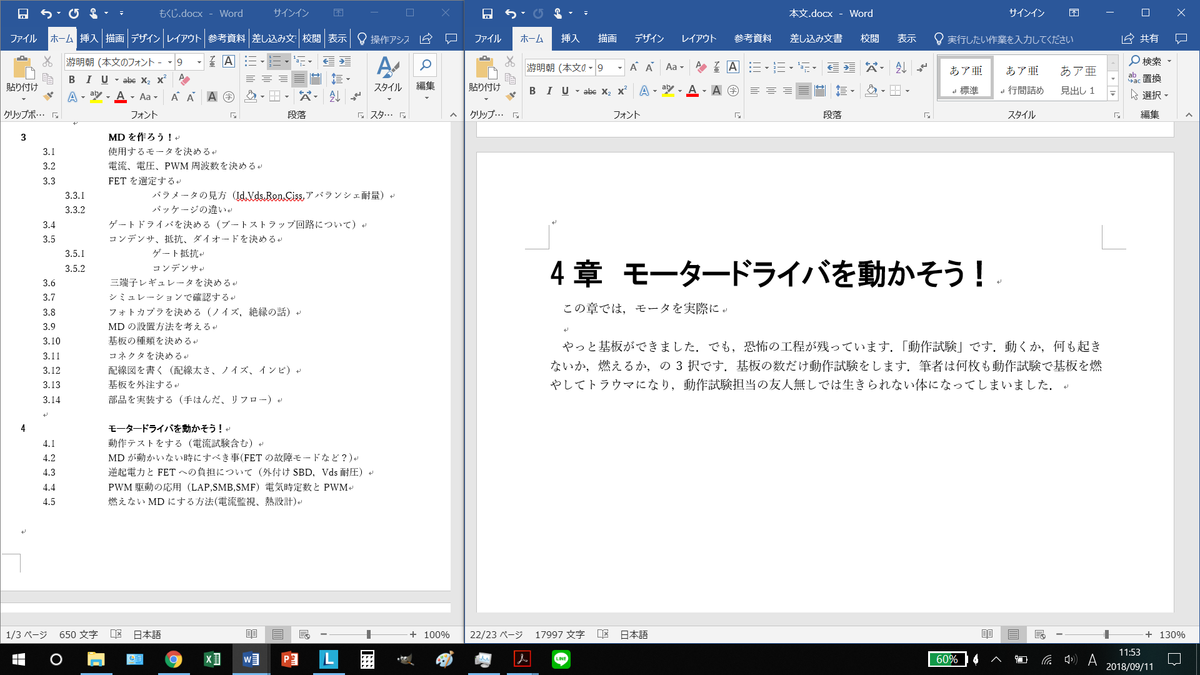Image resolution: width=1200 pixels, height=675 pixels.
Task: Grow font size in 本文.docx window
Action: click(634, 67)
